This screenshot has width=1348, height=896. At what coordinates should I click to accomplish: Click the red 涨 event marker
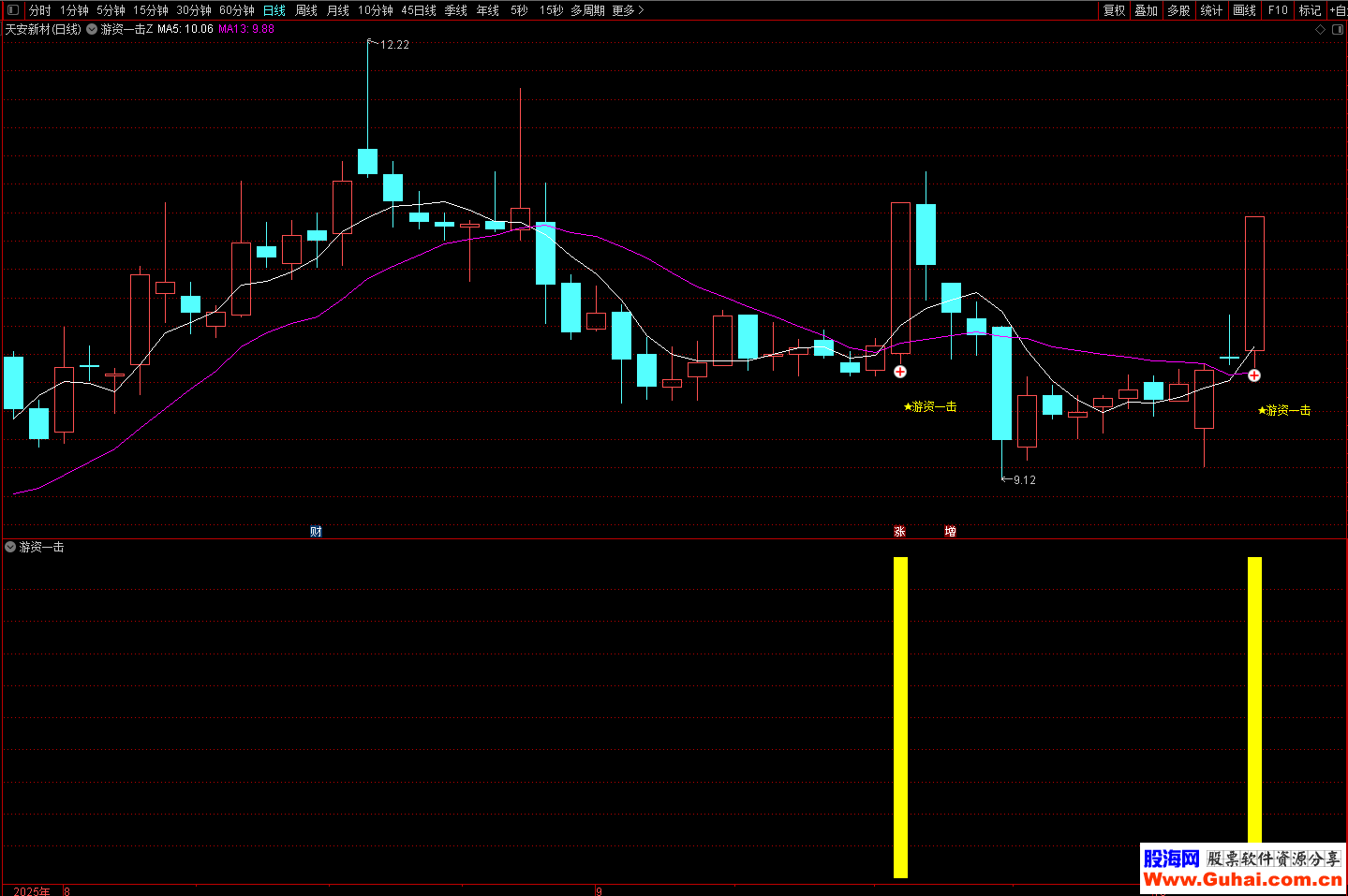pos(899,532)
